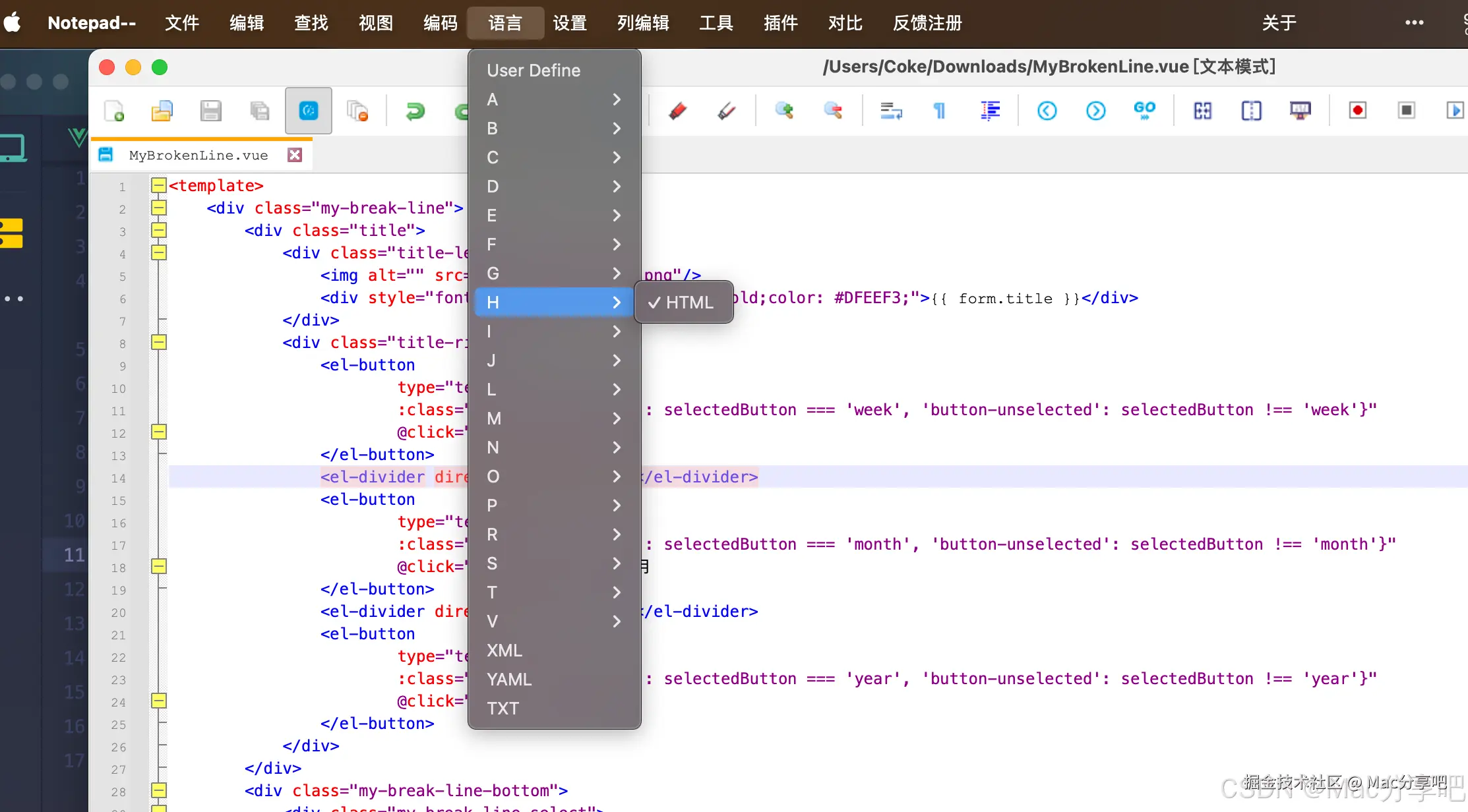Click User Define in the language menu

(534, 71)
